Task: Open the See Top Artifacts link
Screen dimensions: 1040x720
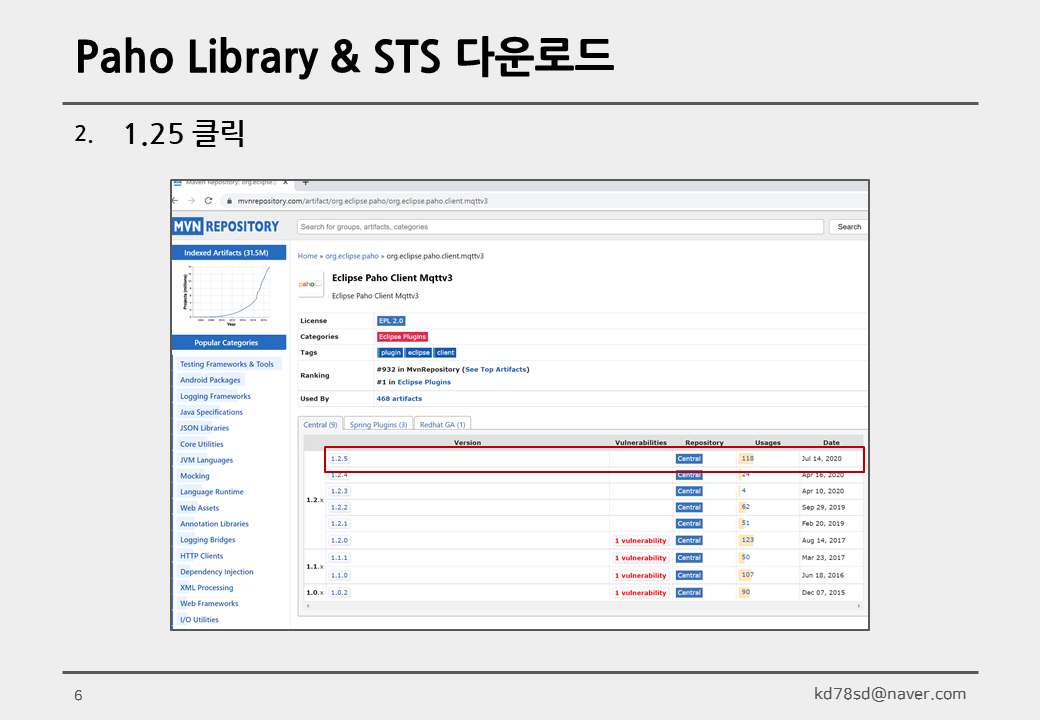Action: (x=495, y=369)
